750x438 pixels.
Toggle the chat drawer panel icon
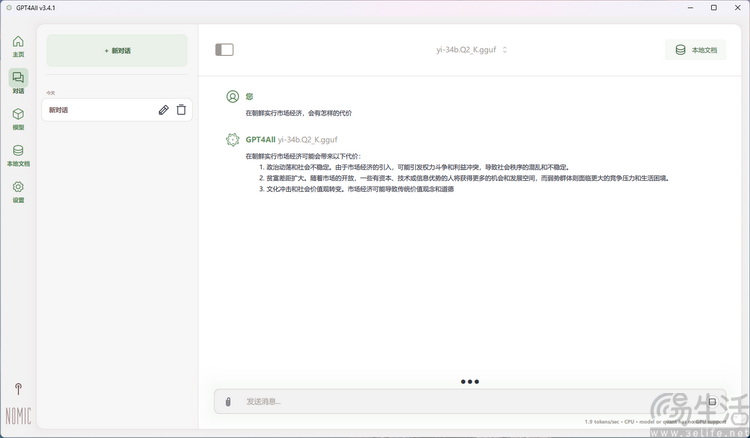(224, 50)
